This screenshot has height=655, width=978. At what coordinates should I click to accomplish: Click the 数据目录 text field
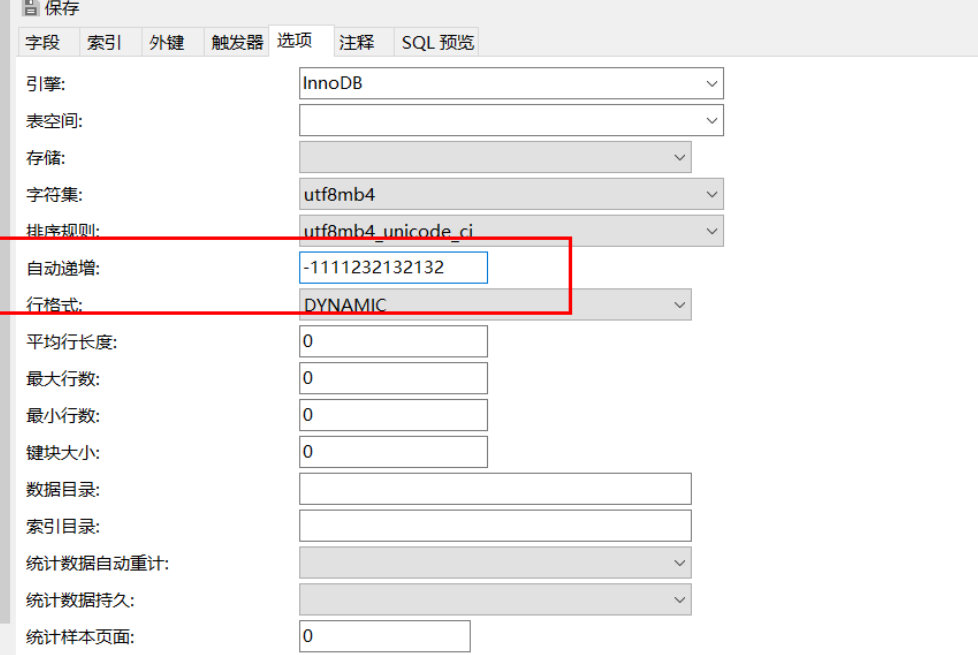click(495, 488)
